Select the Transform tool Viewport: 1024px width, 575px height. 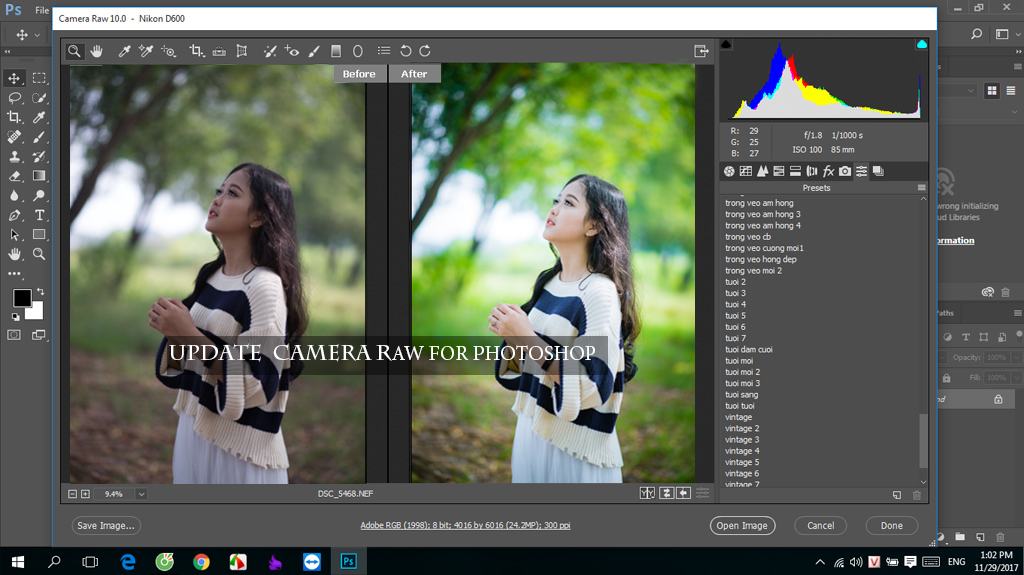click(x=242, y=51)
